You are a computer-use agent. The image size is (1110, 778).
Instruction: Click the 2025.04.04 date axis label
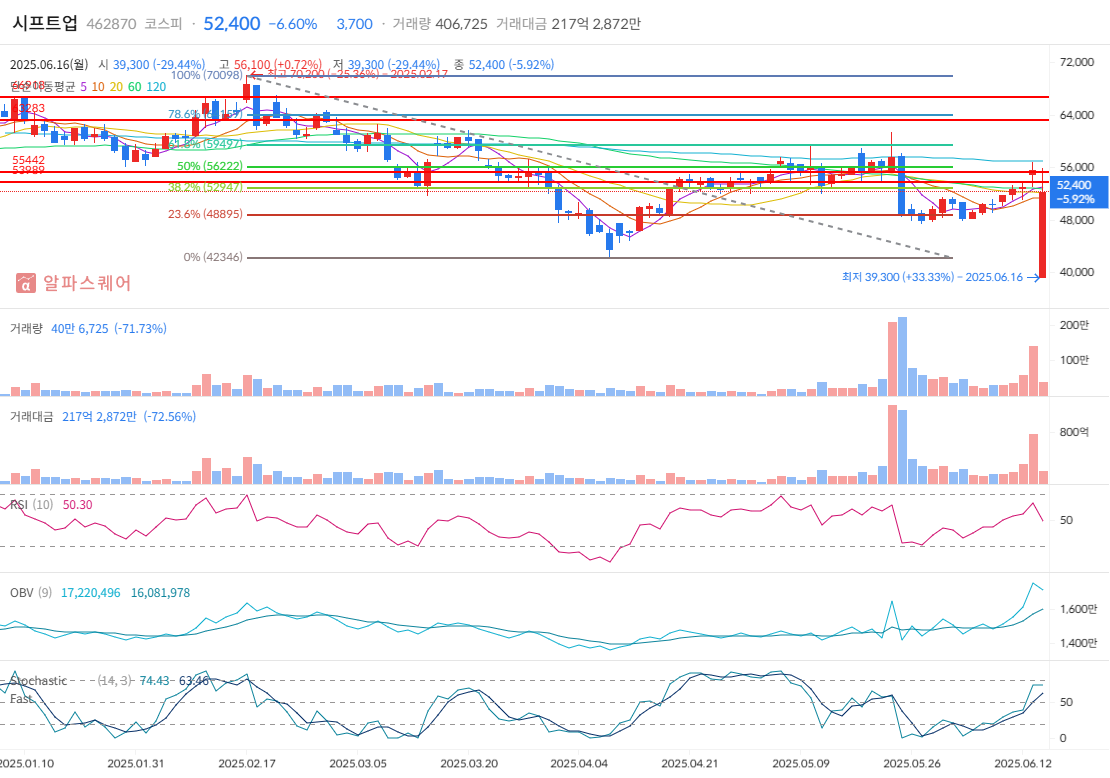coord(579,764)
